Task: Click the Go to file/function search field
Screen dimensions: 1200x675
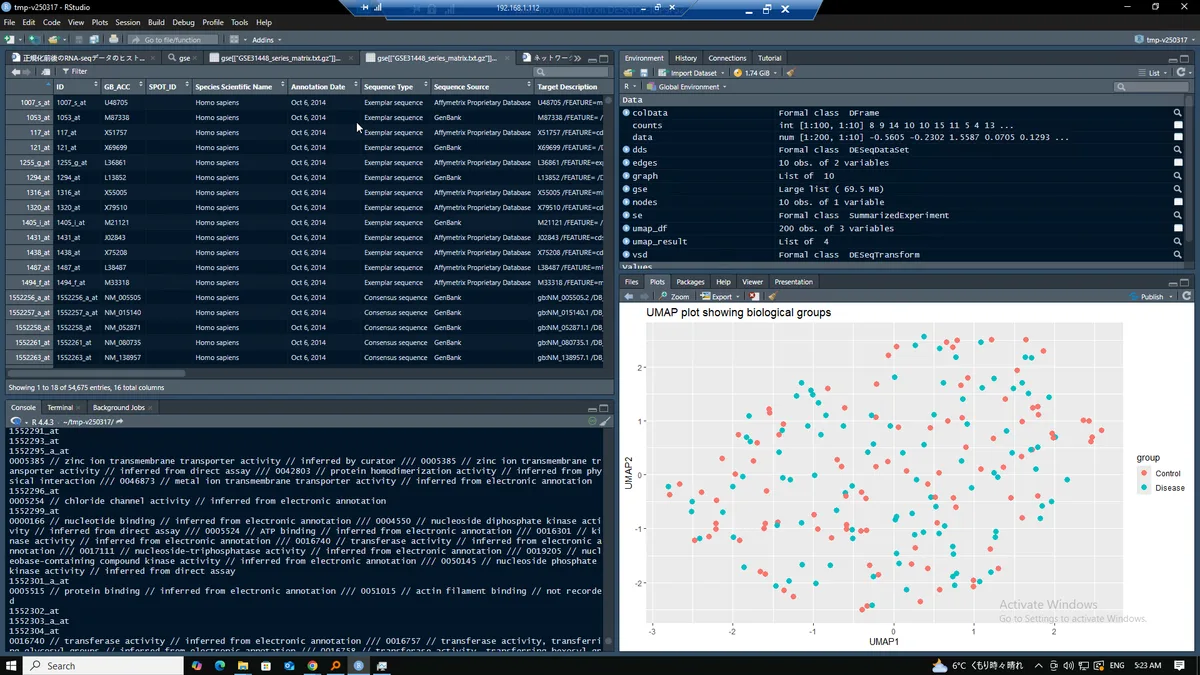Action: [172, 40]
